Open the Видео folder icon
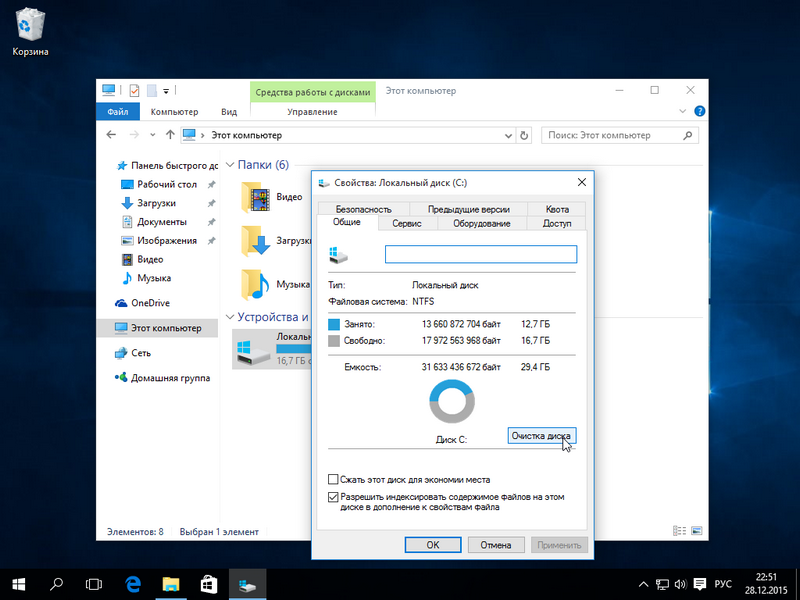 click(258, 198)
